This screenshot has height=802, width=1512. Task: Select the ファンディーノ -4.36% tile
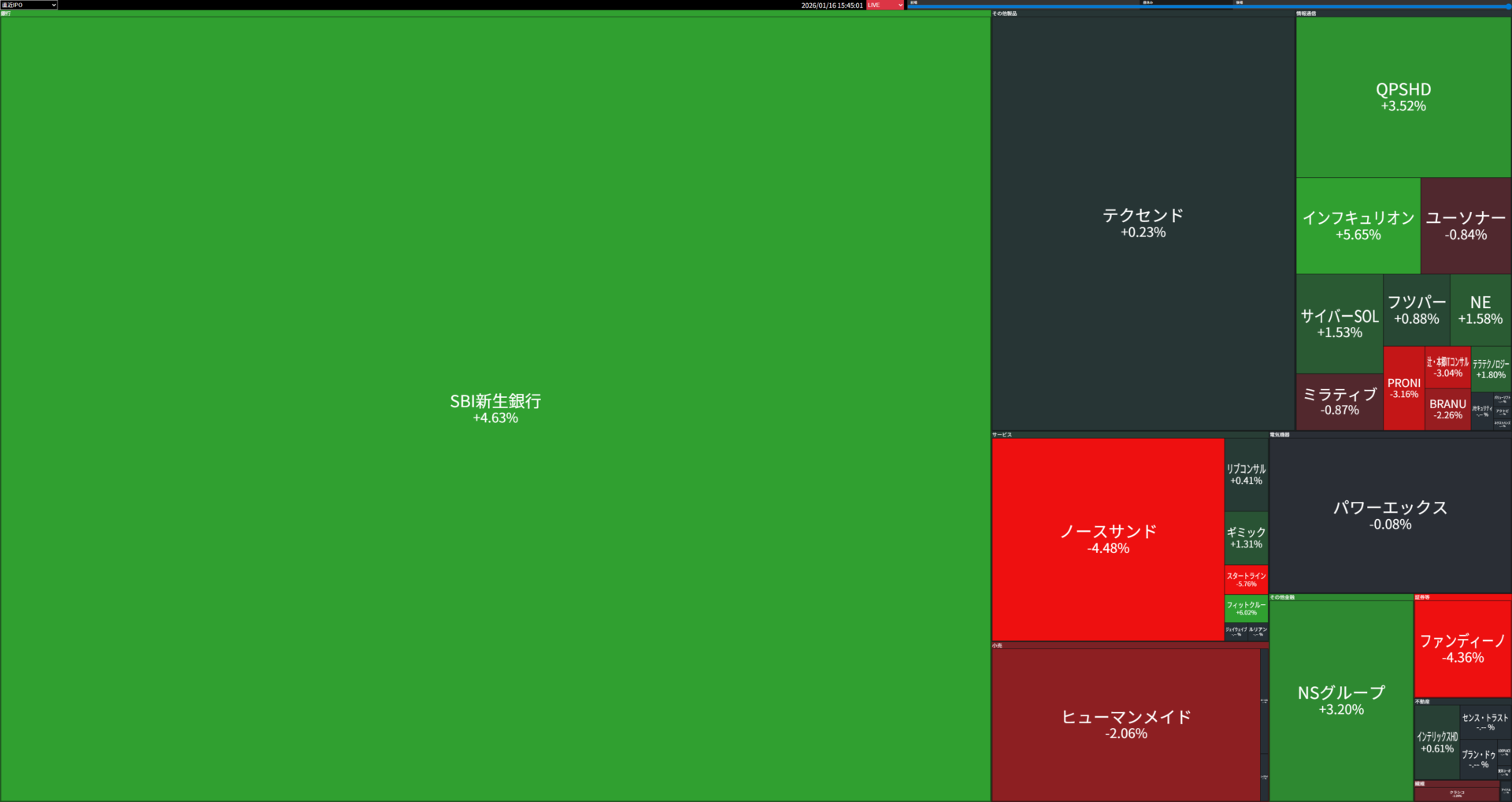pos(1462,648)
